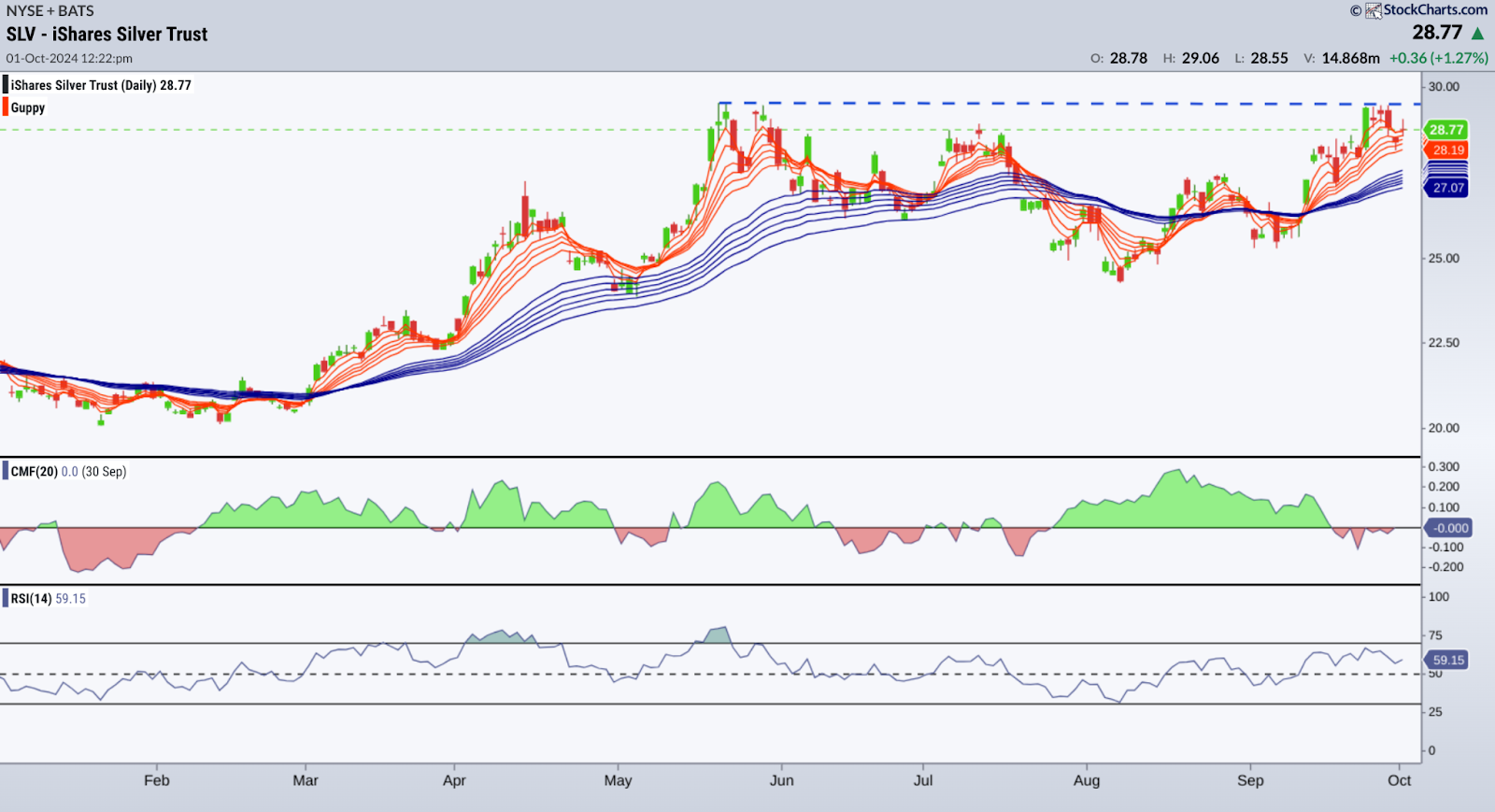Click the RSI(14) indicator label
Screen dimensions: 1495x812
click(x=31, y=599)
